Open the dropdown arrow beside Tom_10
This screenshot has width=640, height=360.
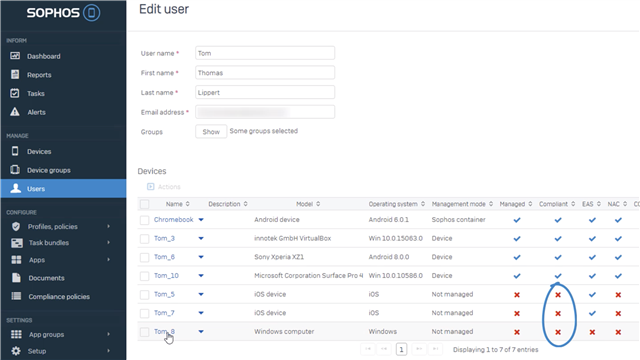[x=201, y=276]
